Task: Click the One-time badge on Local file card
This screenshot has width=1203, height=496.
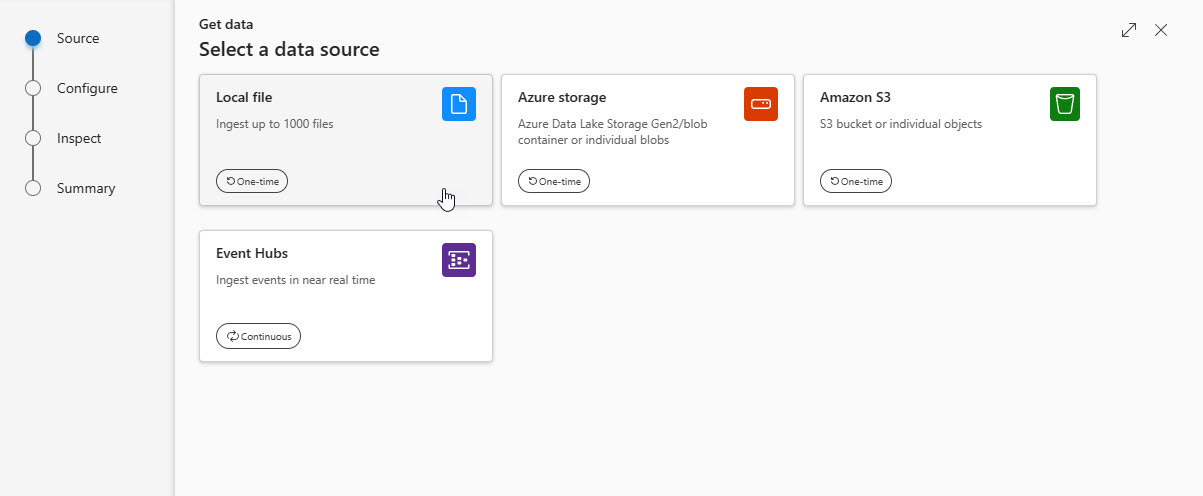Action: coord(252,181)
